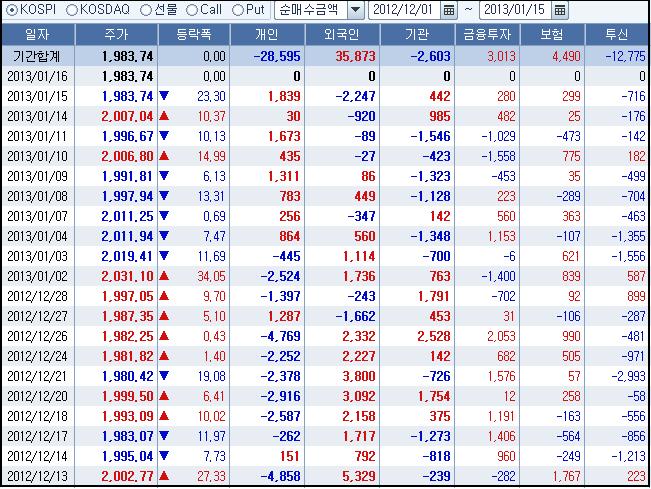Viewport: 651px width, 489px height.
Task: Click the down arrow on 2013/01/07 row
Action: 164,215
